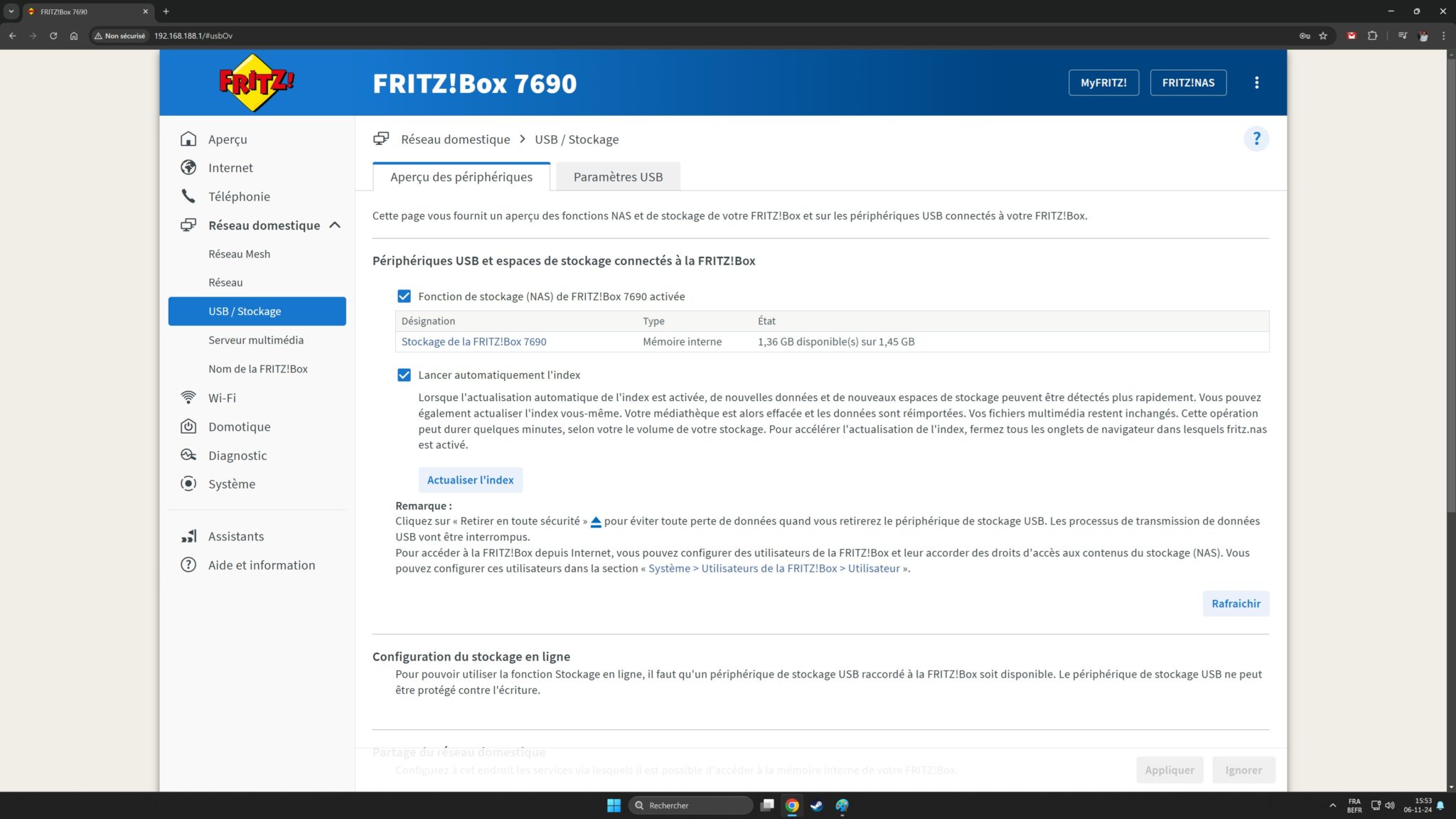Screen dimensions: 1456x819
Task: Click the Système gear icon
Action: click(x=188, y=483)
